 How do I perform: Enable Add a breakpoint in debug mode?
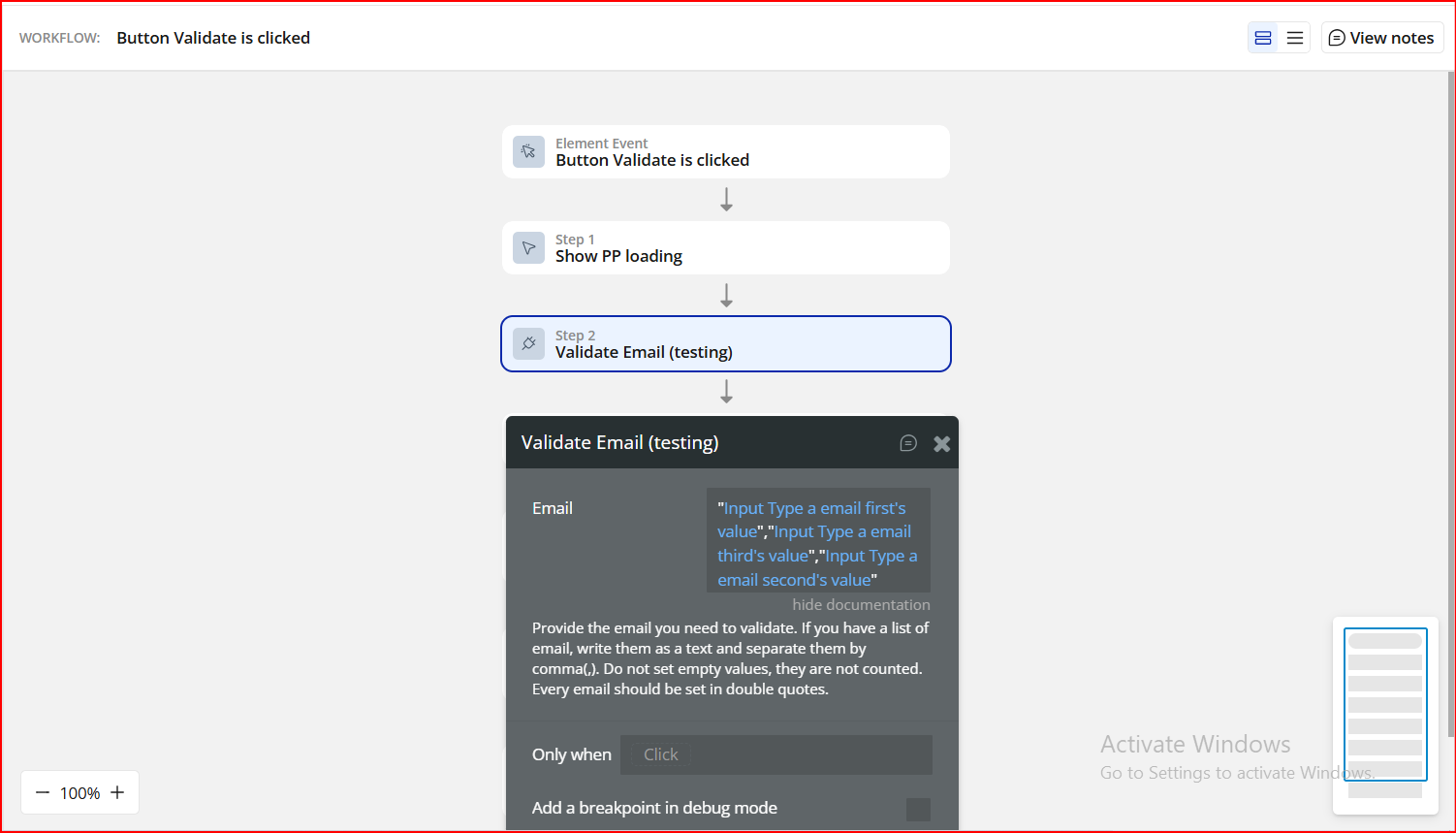pyautogui.click(x=917, y=809)
